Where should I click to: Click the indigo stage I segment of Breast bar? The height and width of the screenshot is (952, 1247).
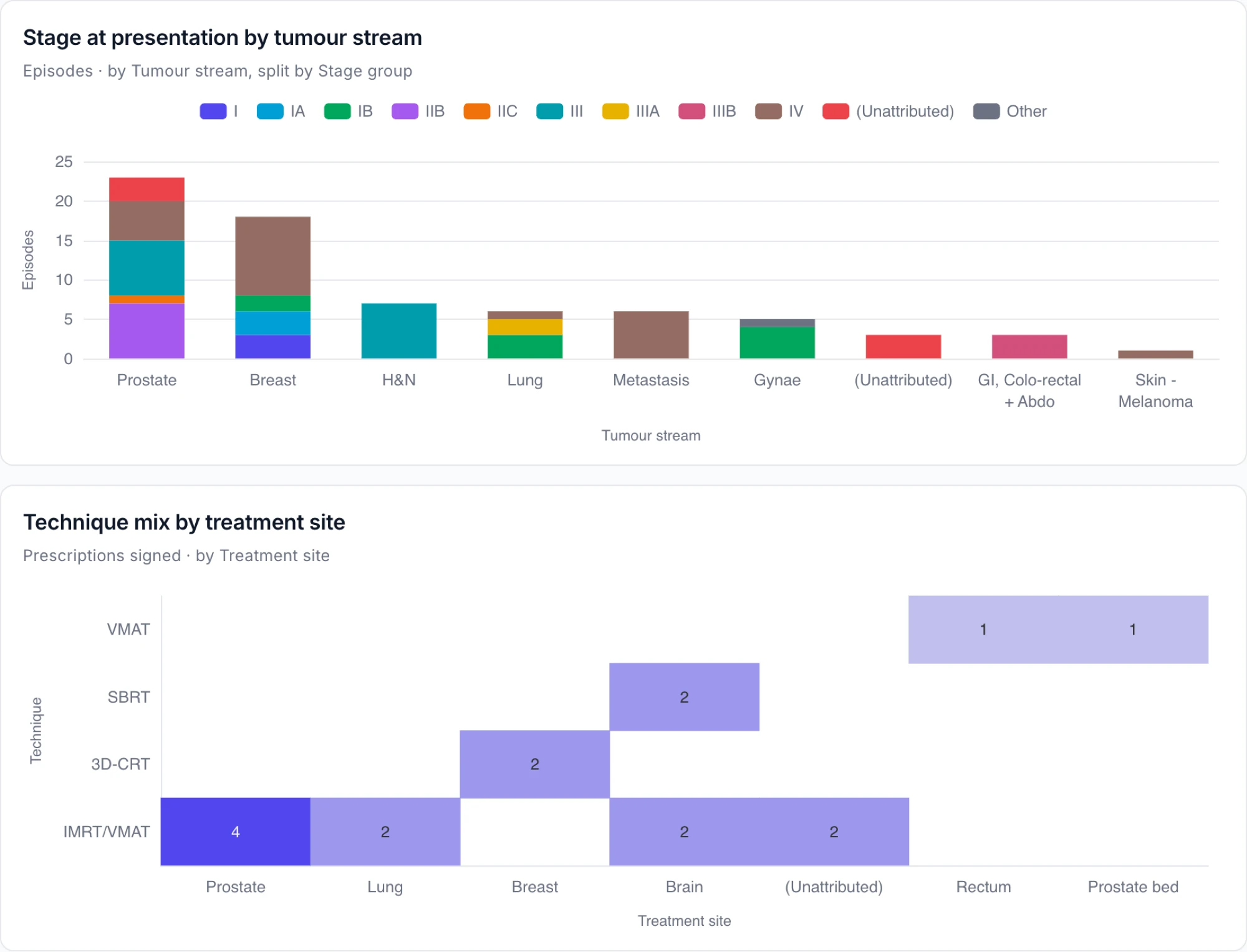click(272, 347)
